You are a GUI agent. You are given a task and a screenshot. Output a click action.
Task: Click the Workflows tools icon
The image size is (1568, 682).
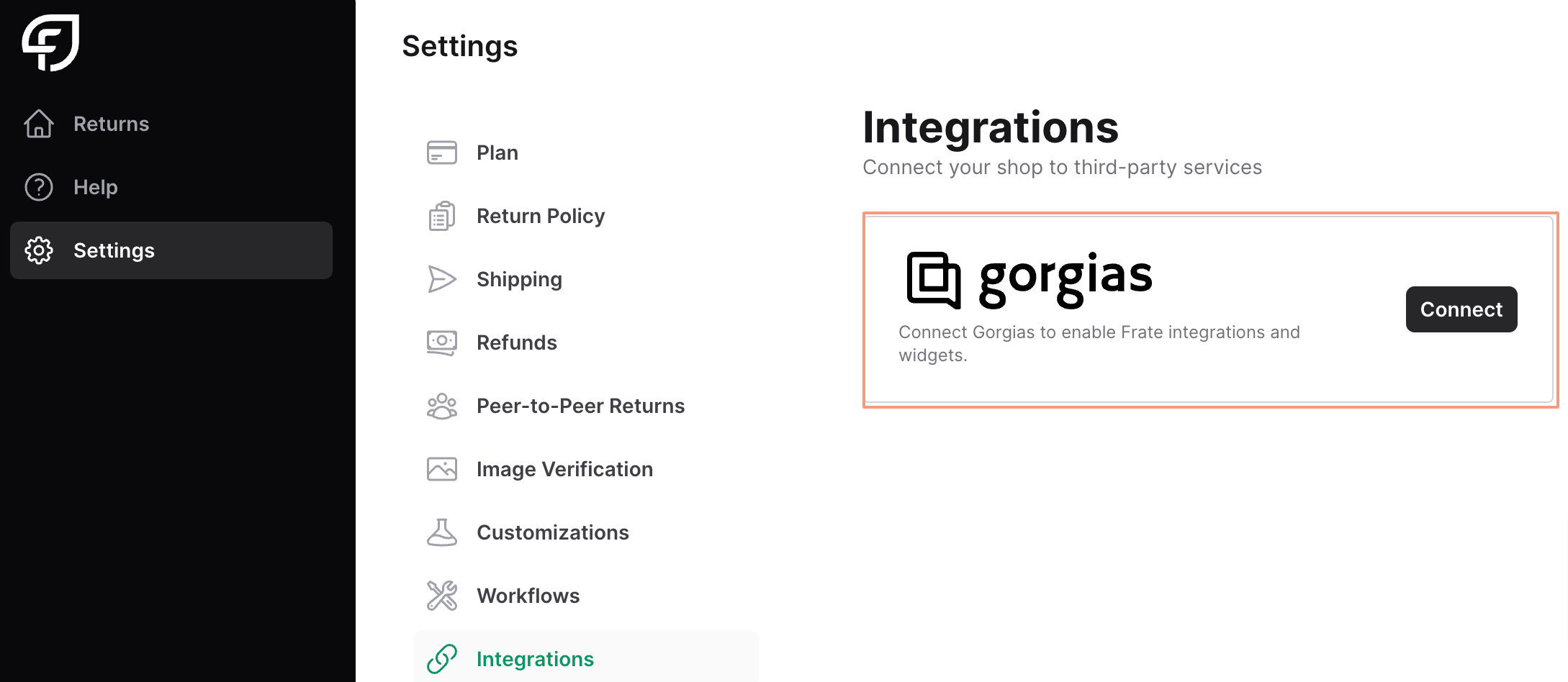coord(441,596)
